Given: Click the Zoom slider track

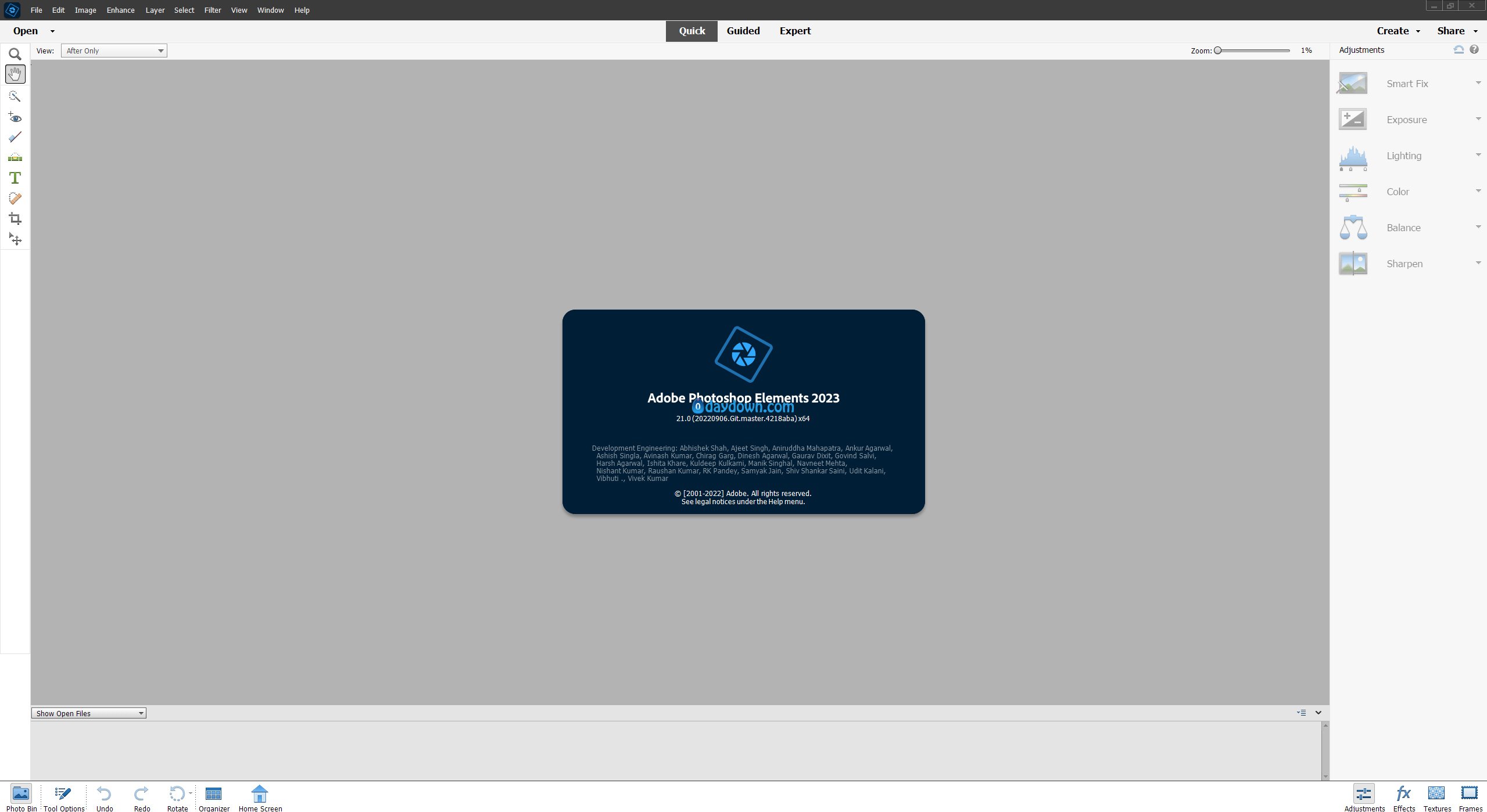Looking at the screenshot, I should pos(1255,51).
